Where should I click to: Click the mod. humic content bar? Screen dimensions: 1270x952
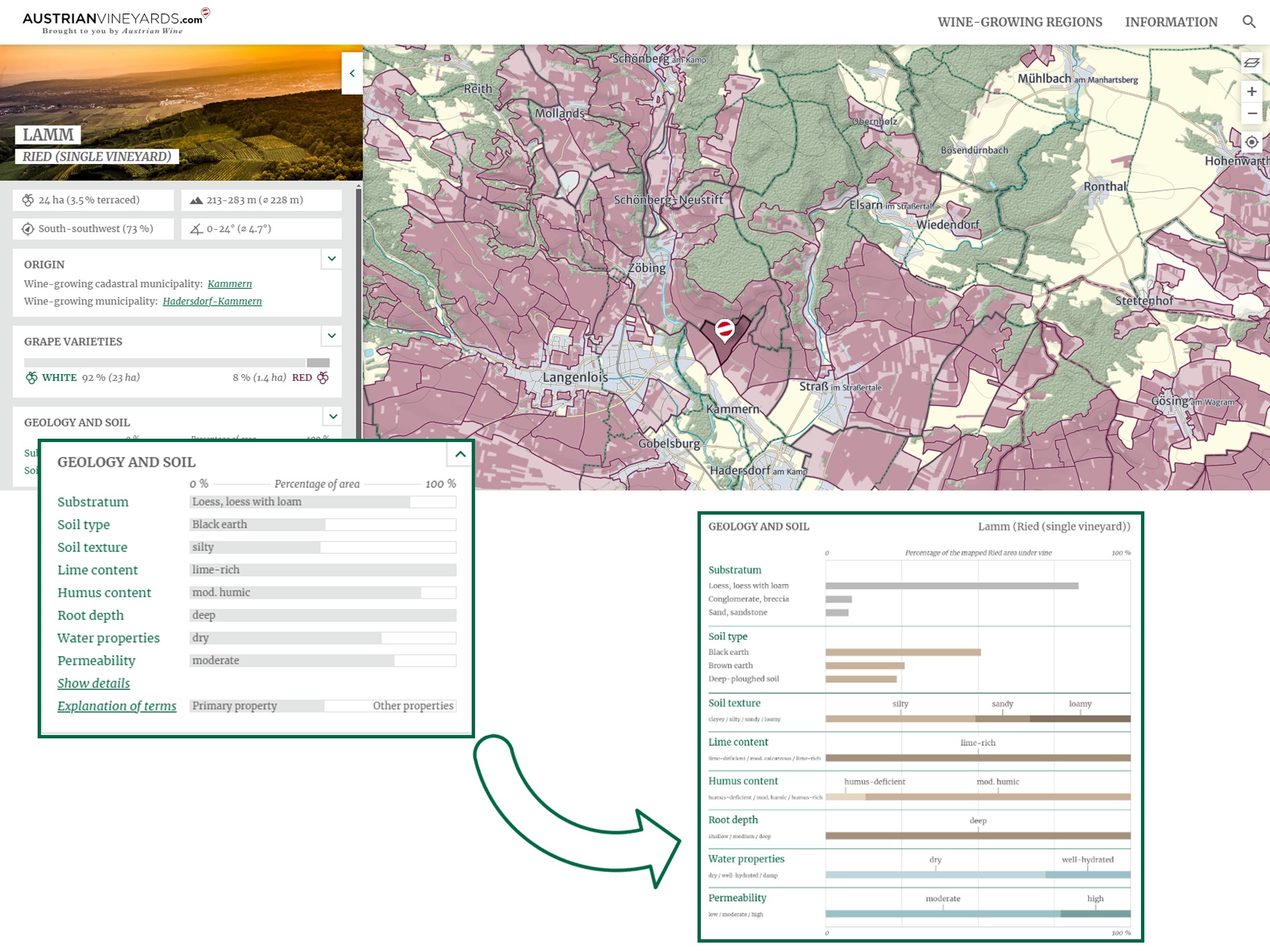(305, 593)
